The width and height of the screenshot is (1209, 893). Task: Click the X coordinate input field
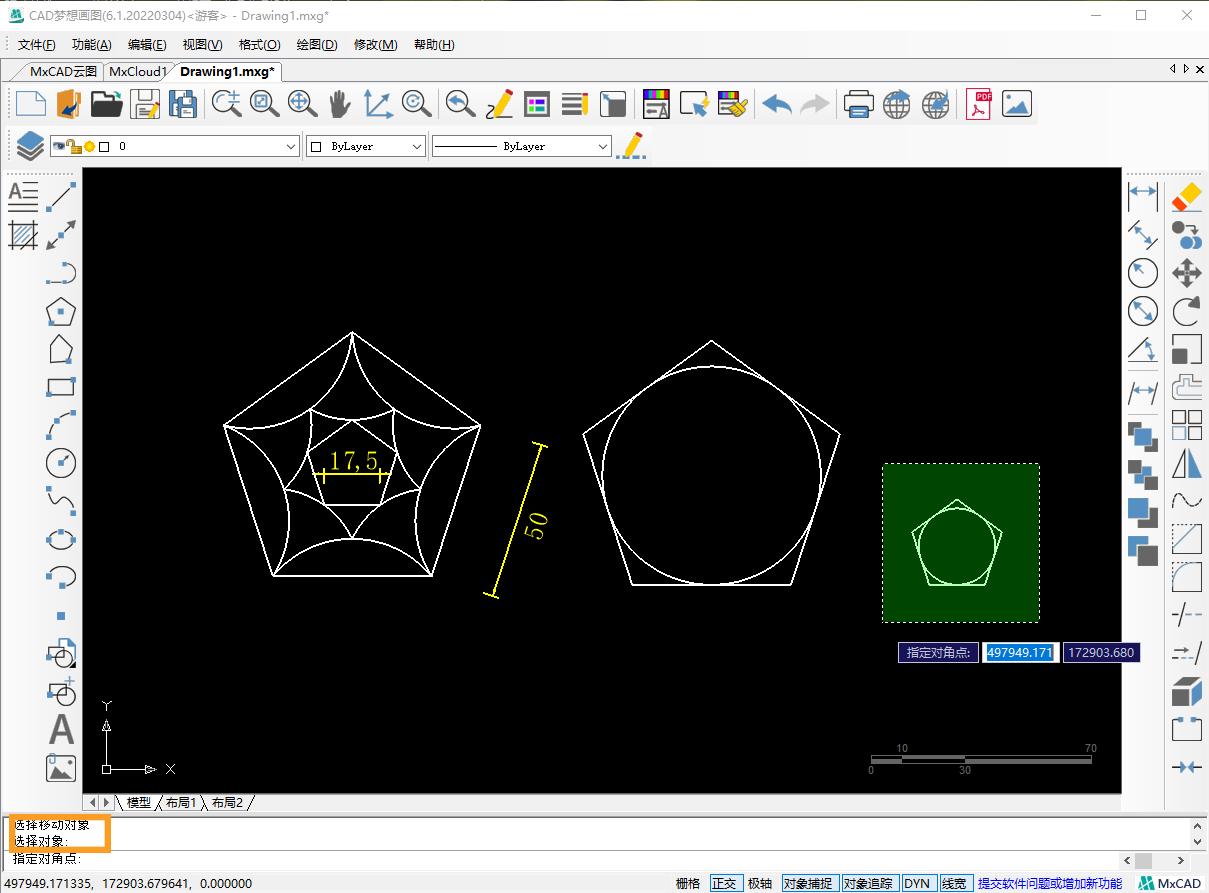[1019, 652]
